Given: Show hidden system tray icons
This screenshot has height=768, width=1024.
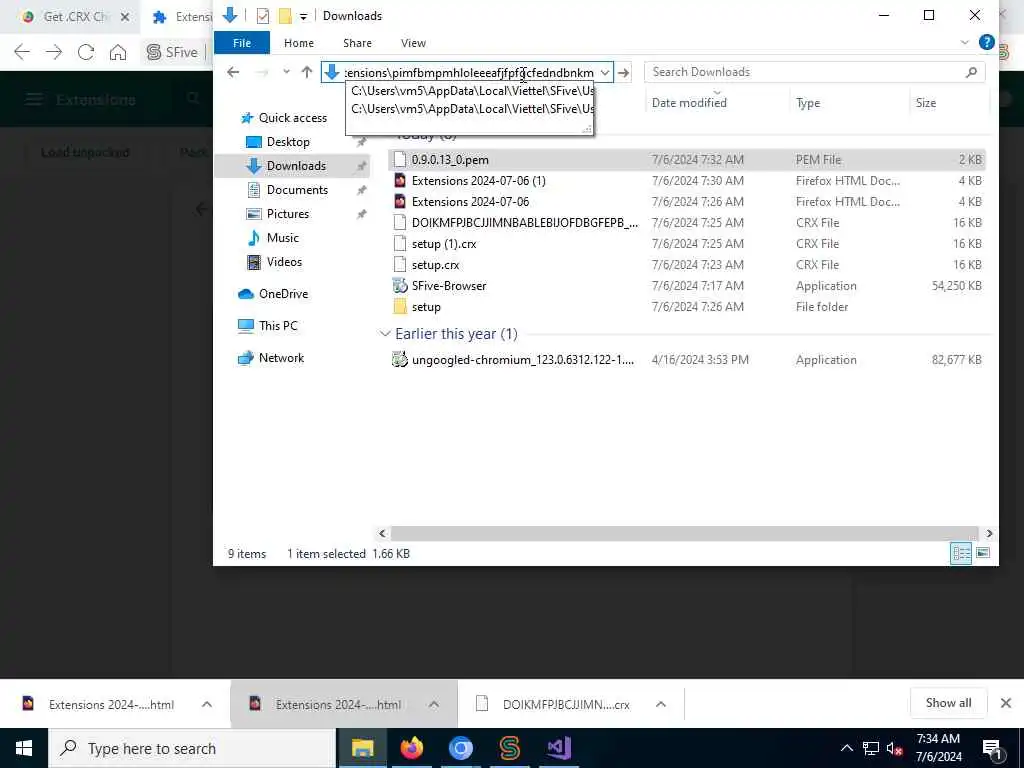Looking at the screenshot, I should [846, 748].
